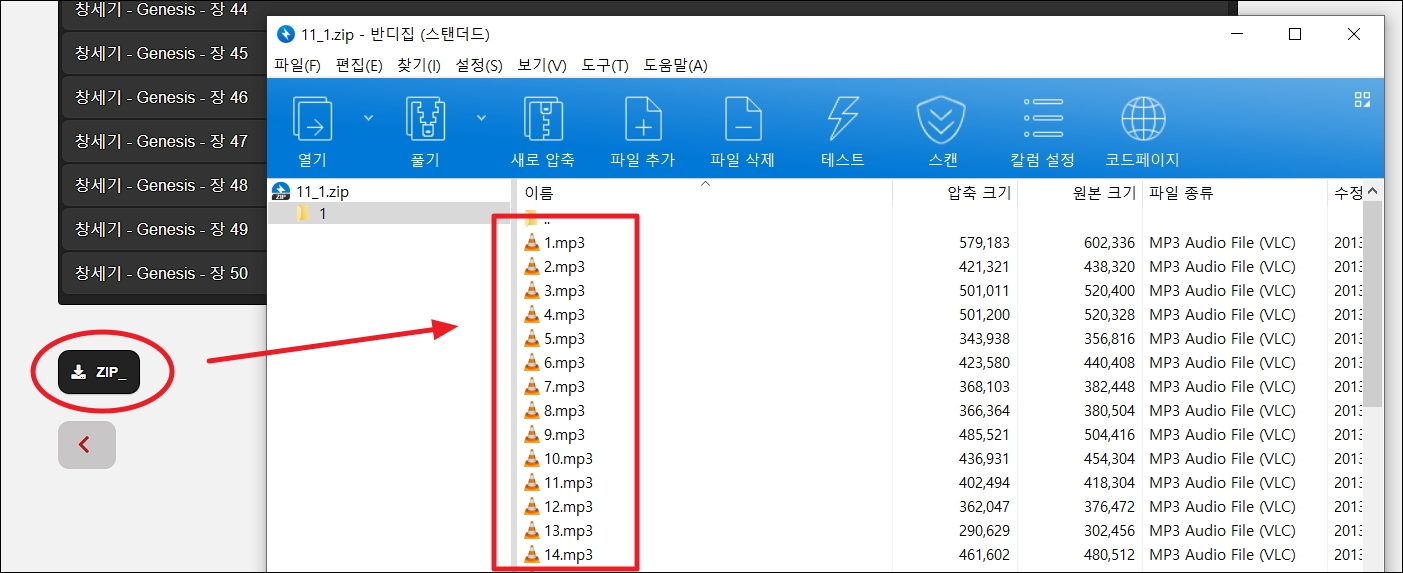The width and height of the screenshot is (1403, 573).
Task: Click the red back arrow button on webpage
Action: (87, 445)
